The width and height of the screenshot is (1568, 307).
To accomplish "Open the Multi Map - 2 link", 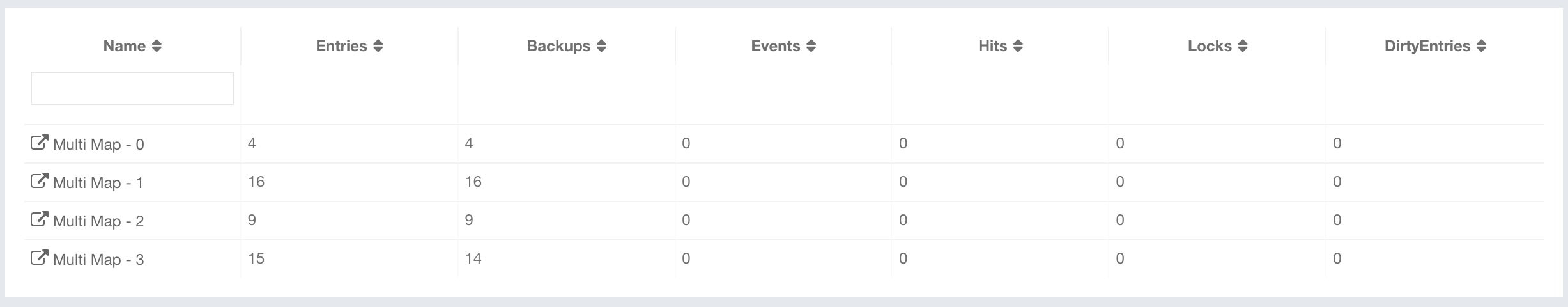I will click(98, 221).
